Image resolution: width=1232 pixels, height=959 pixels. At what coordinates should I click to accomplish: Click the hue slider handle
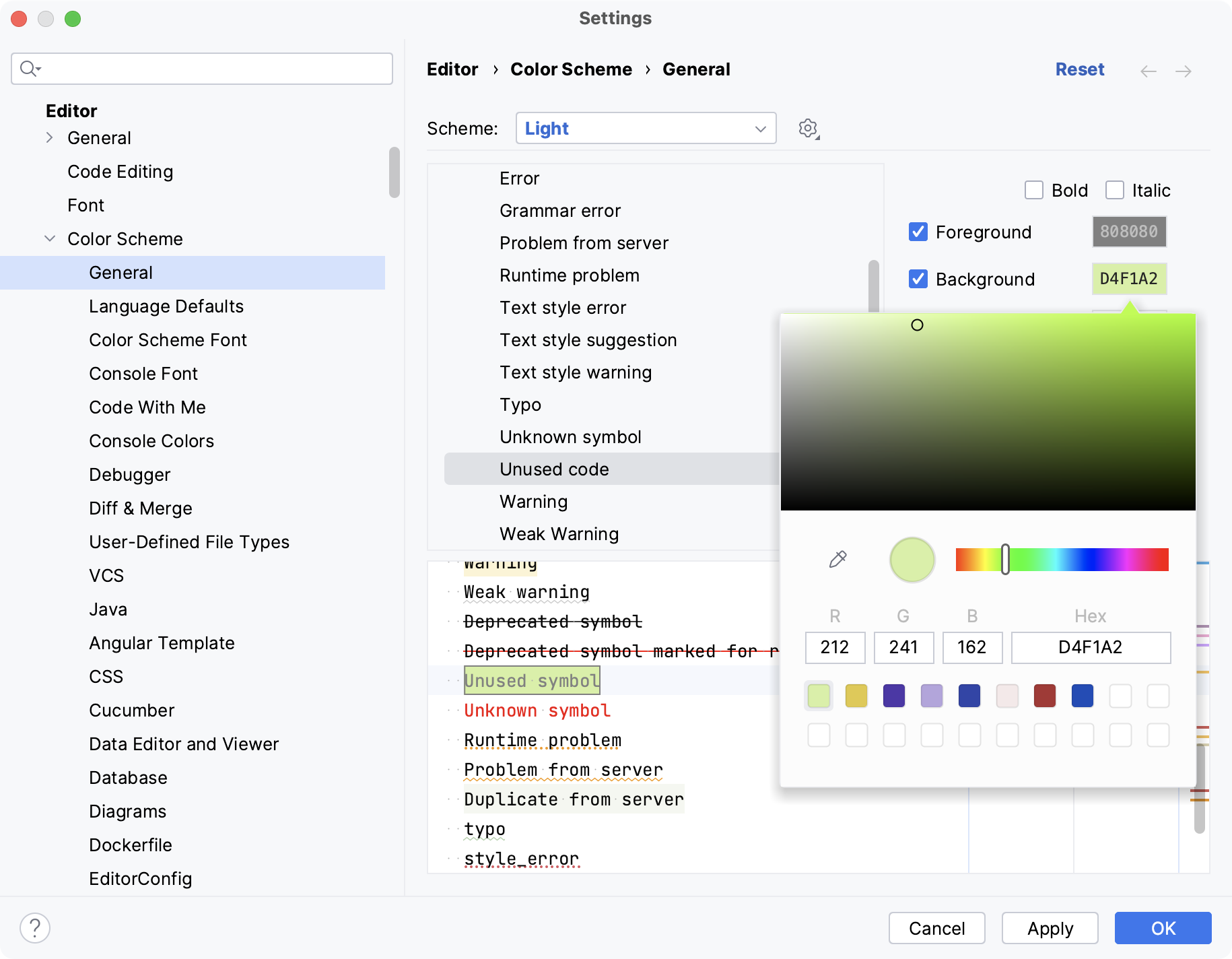pyautogui.click(x=1005, y=559)
